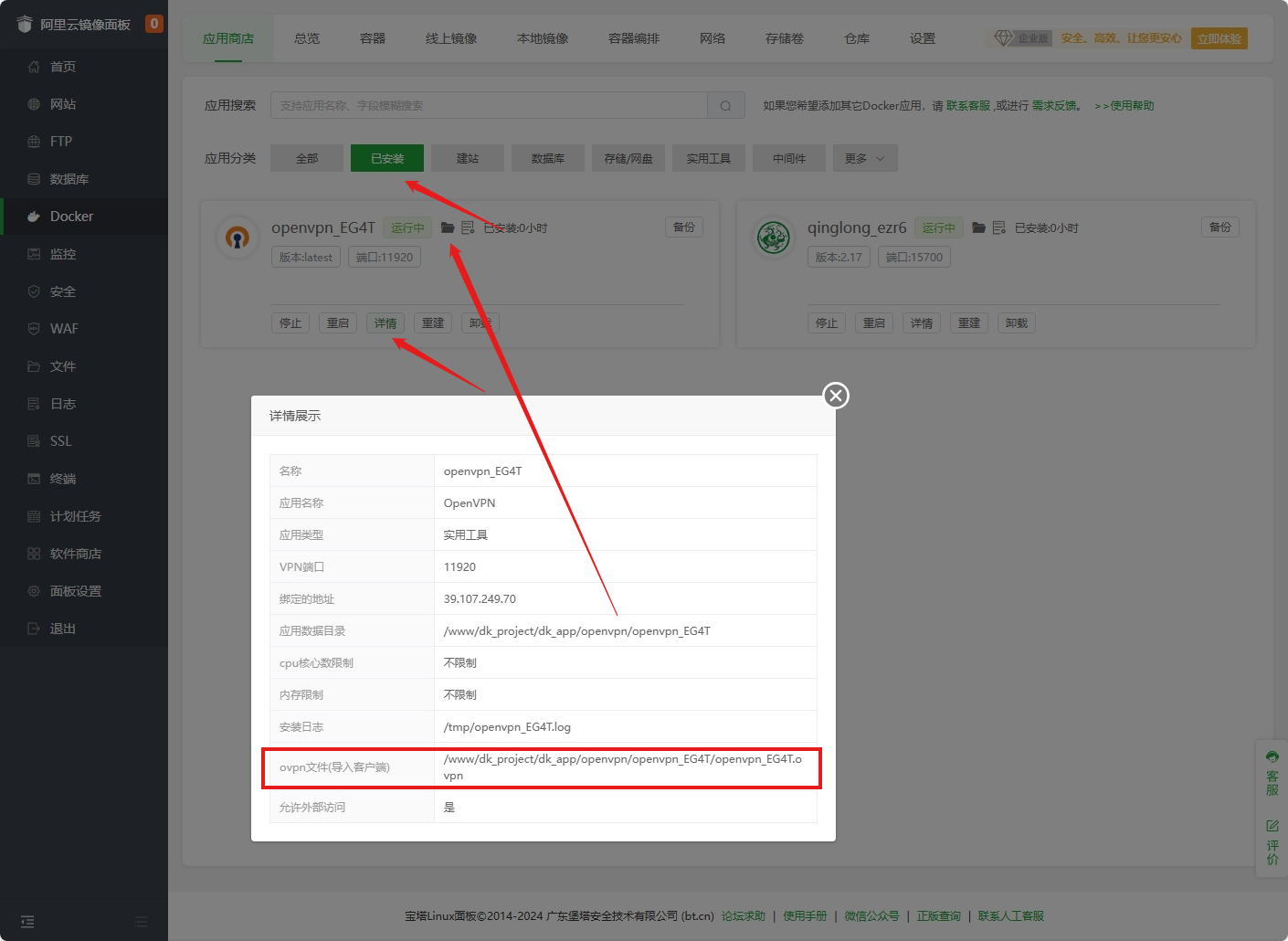1288x941 pixels.
Task: Click 详情 button for qinglong_ezr6
Action: 921,323
